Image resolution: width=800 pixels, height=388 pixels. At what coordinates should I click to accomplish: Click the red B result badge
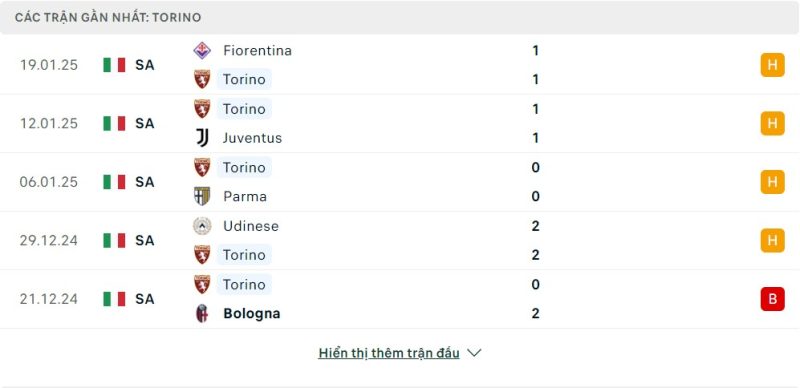click(772, 299)
